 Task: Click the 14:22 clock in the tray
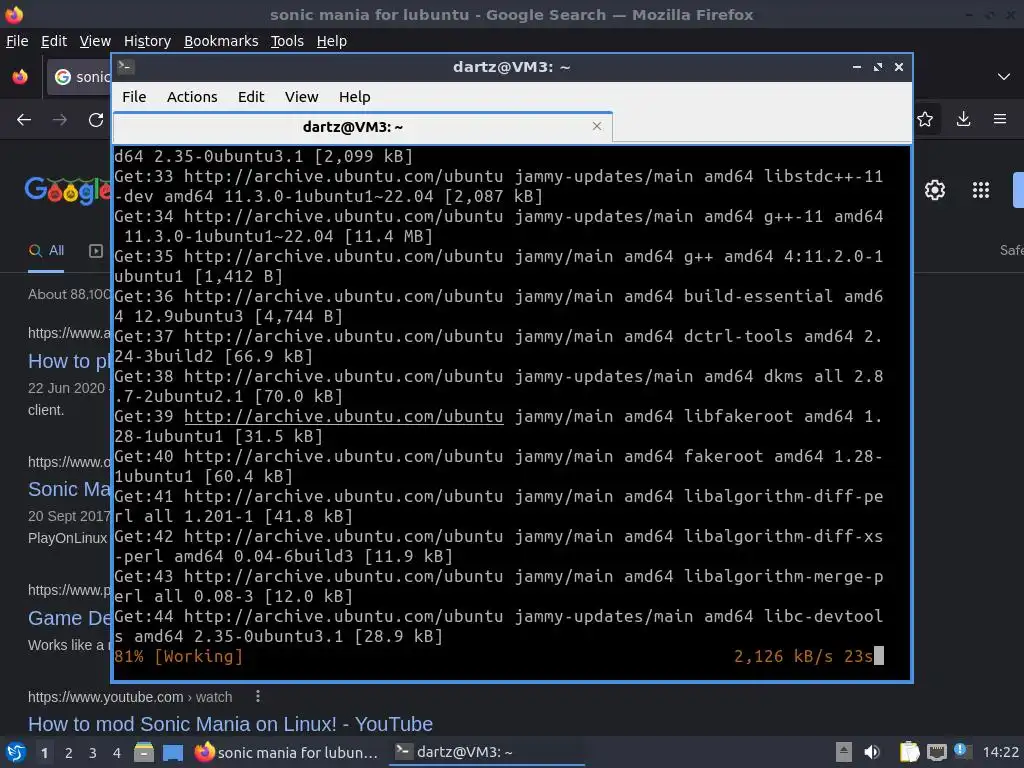click(x=1000, y=752)
